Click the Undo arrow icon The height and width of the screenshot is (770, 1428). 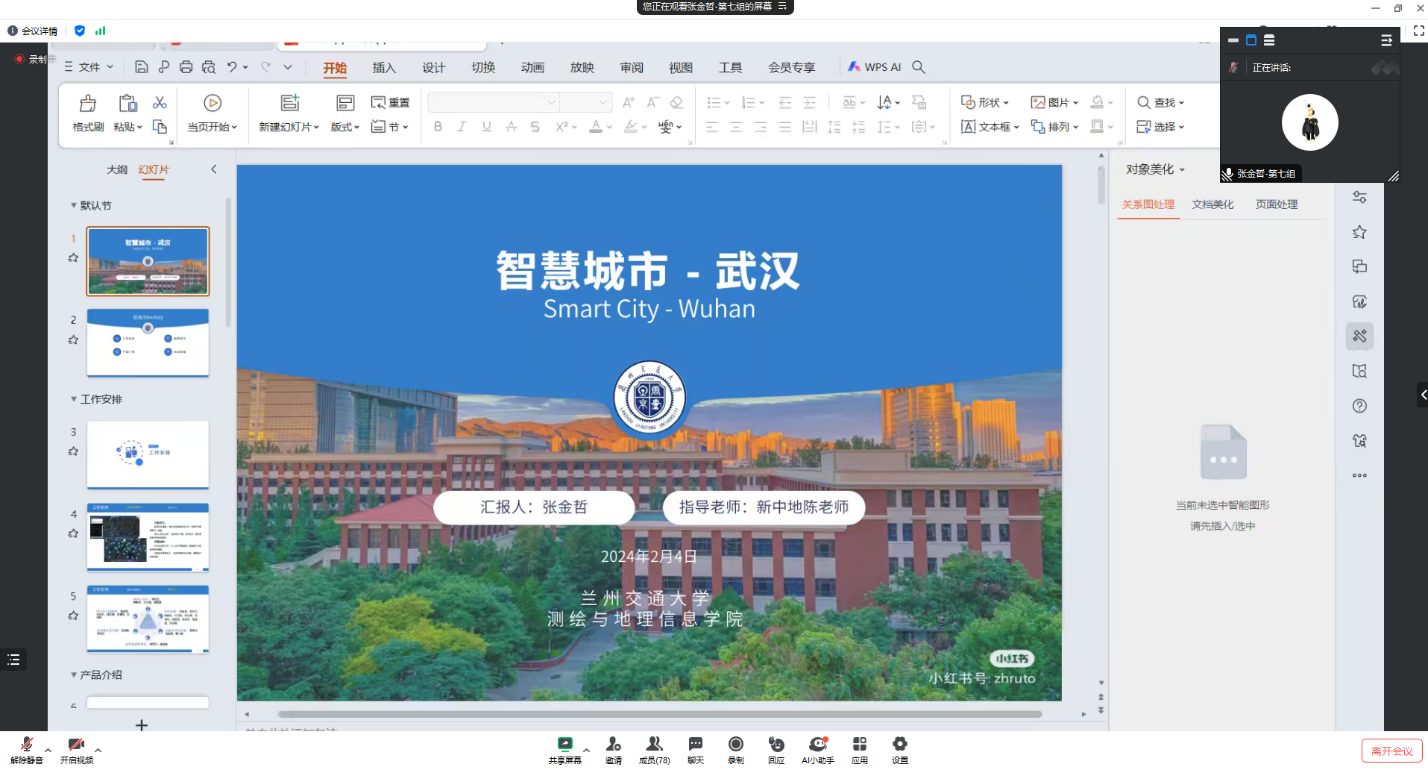click(x=232, y=67)
